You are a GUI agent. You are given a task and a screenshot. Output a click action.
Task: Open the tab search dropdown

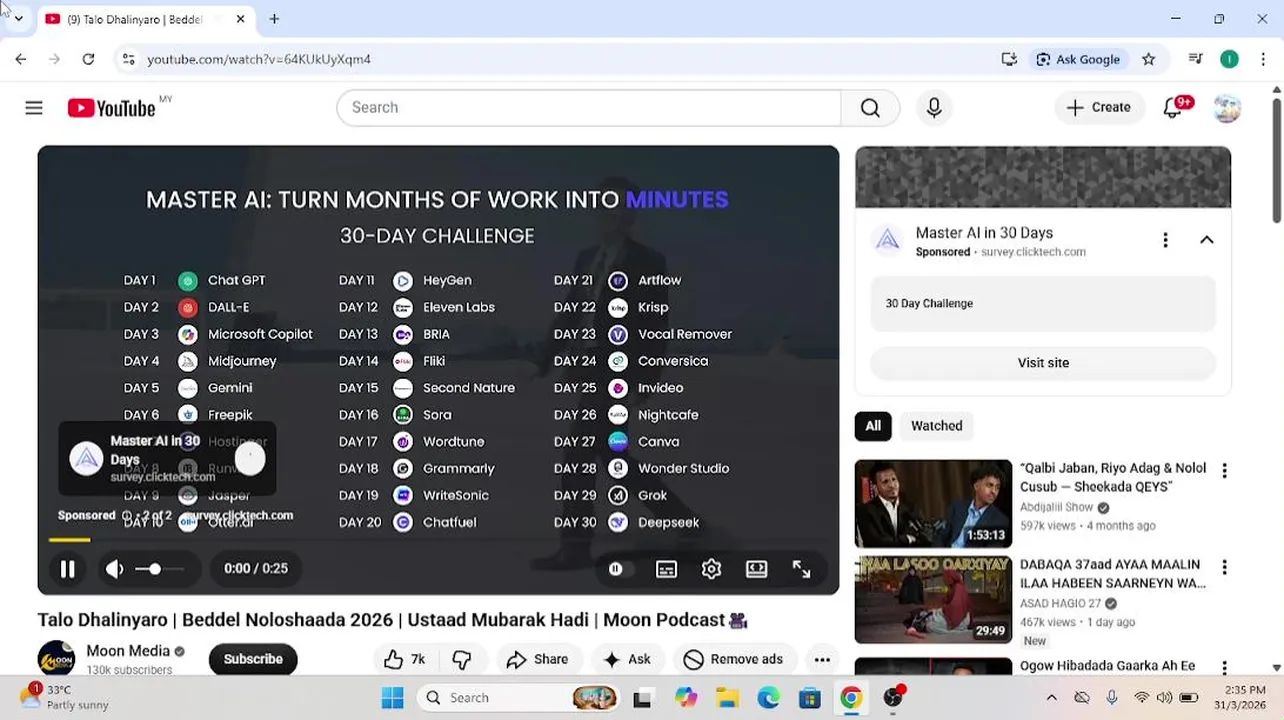18,19
